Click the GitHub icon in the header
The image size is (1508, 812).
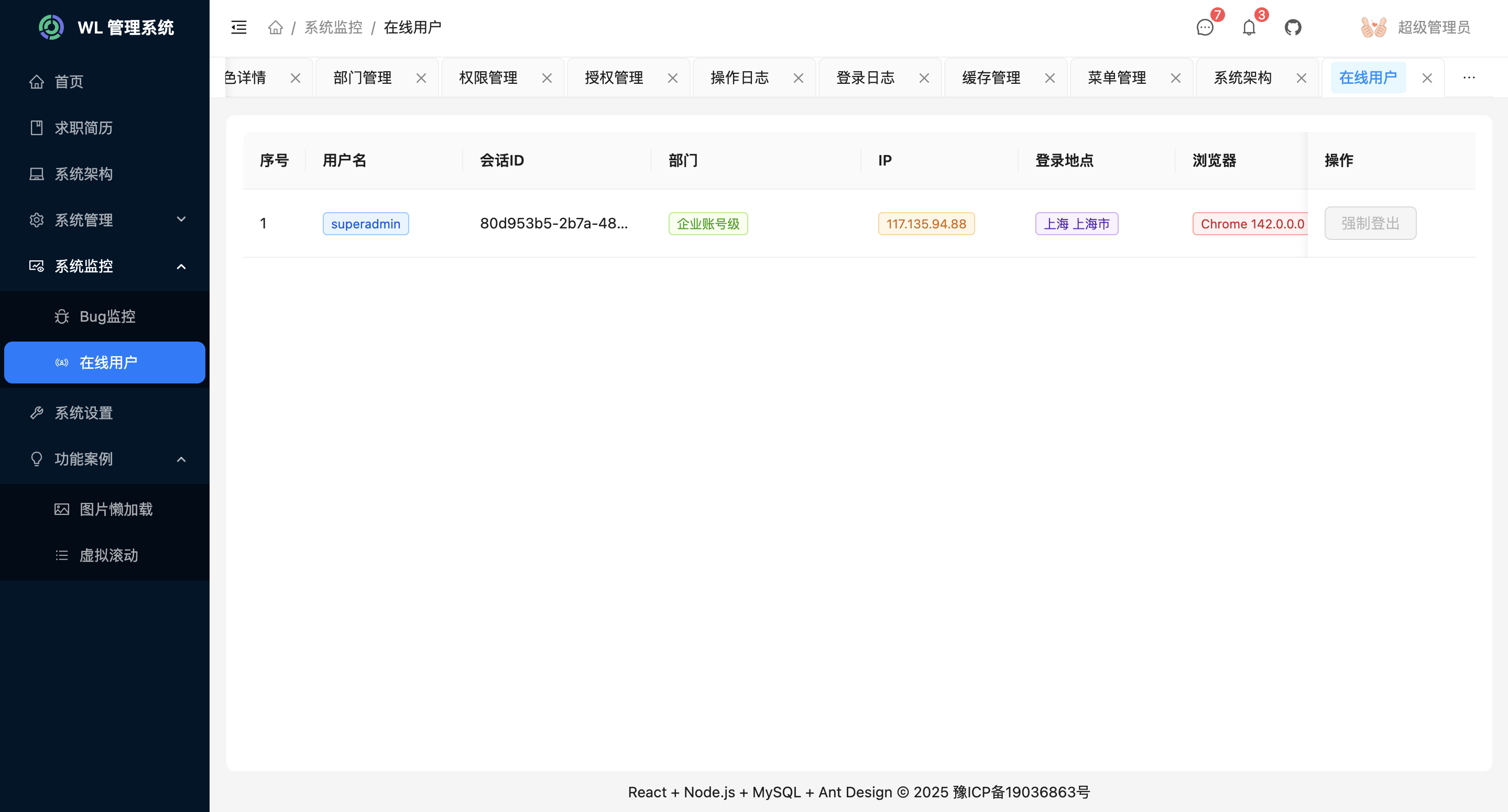(x=1293, y=27)
